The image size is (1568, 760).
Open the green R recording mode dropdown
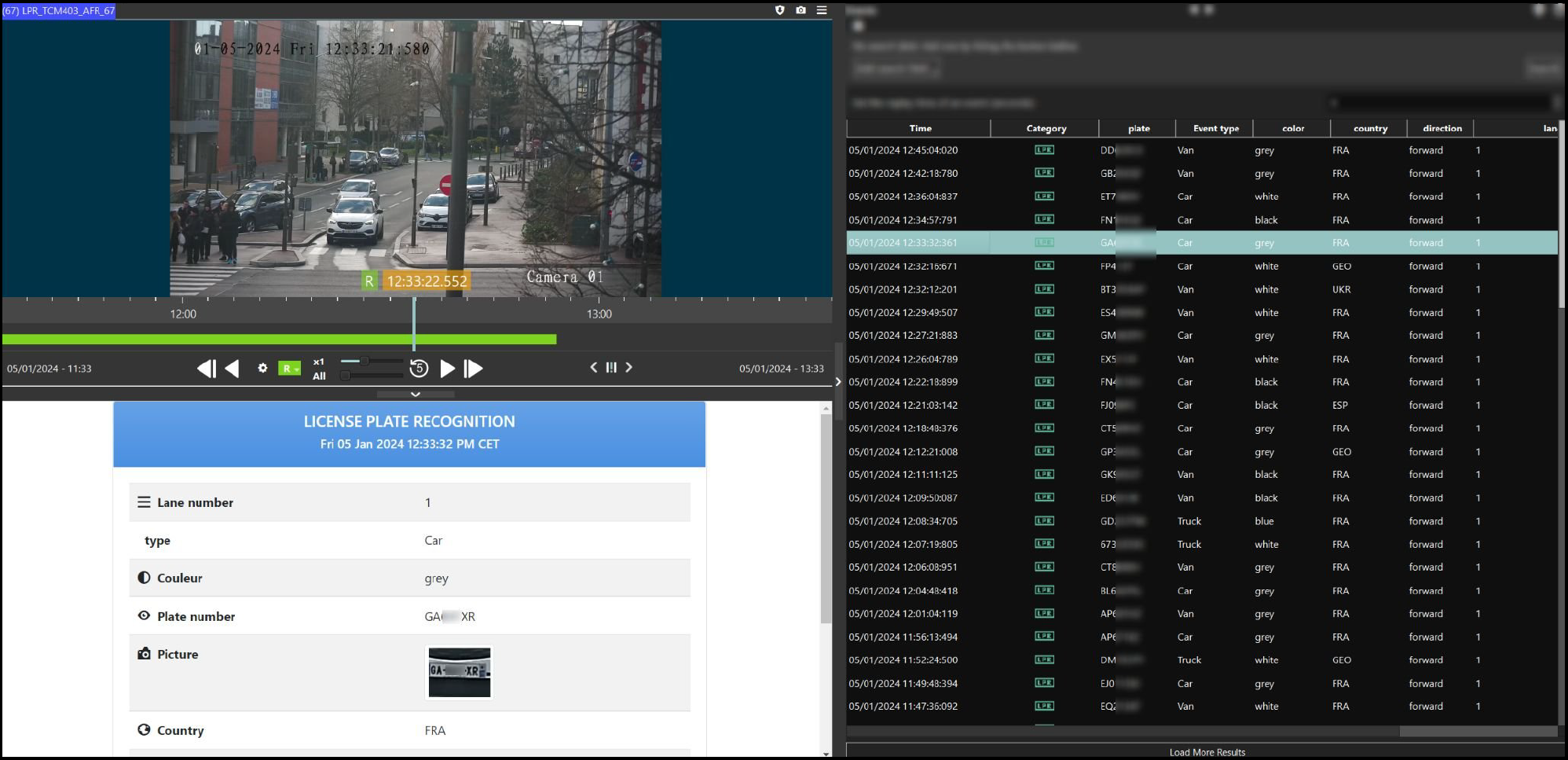(289, 369)
